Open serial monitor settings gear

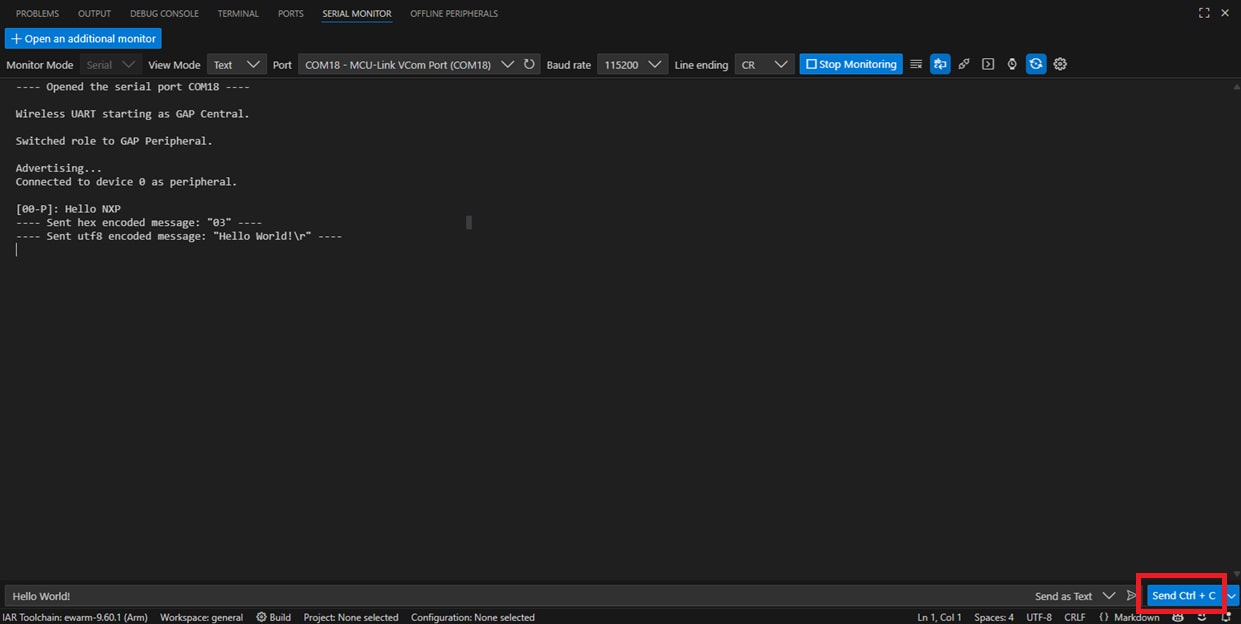pyautogui.click(x=1060, y=63)
